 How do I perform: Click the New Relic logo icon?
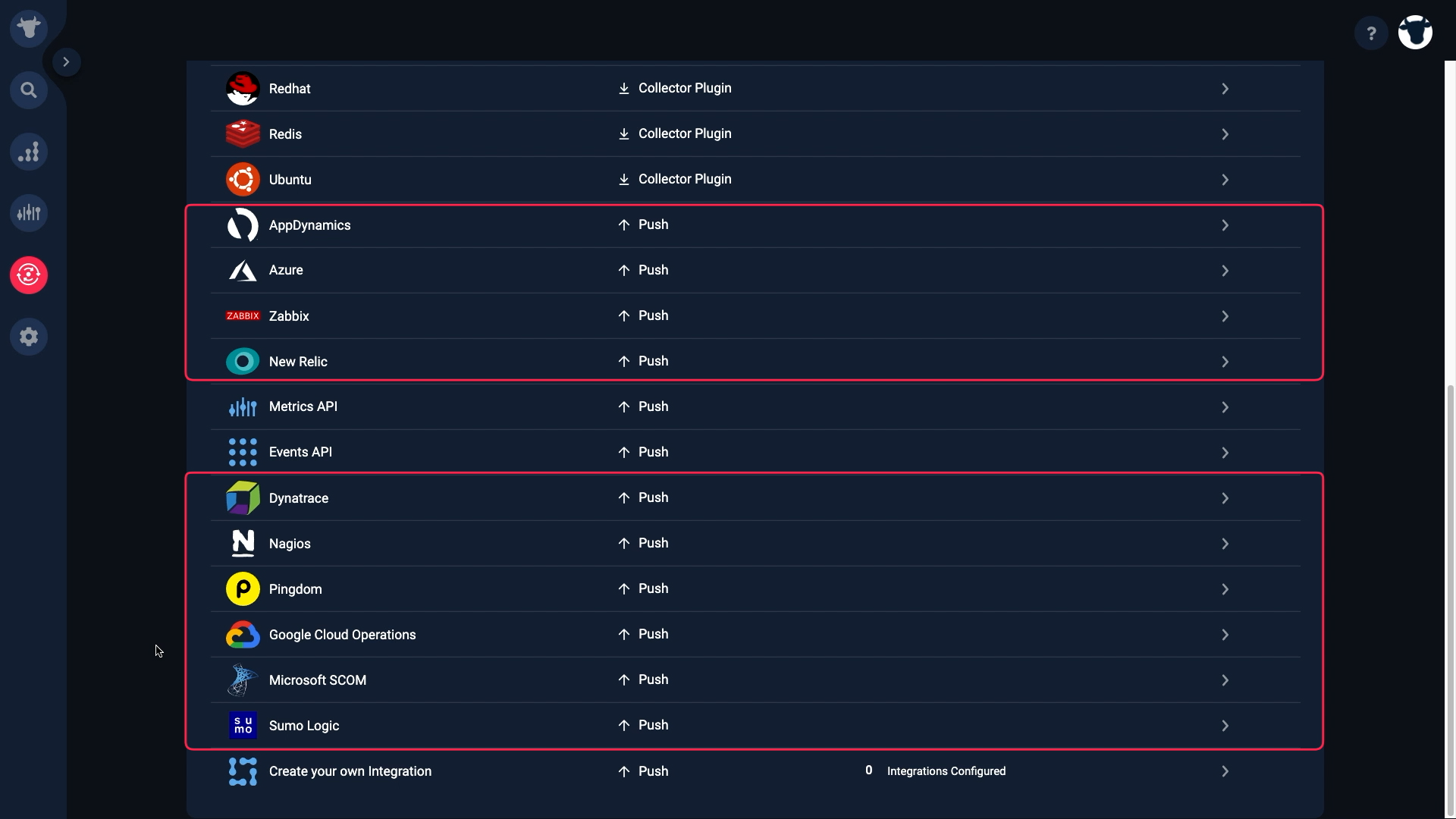243,362
